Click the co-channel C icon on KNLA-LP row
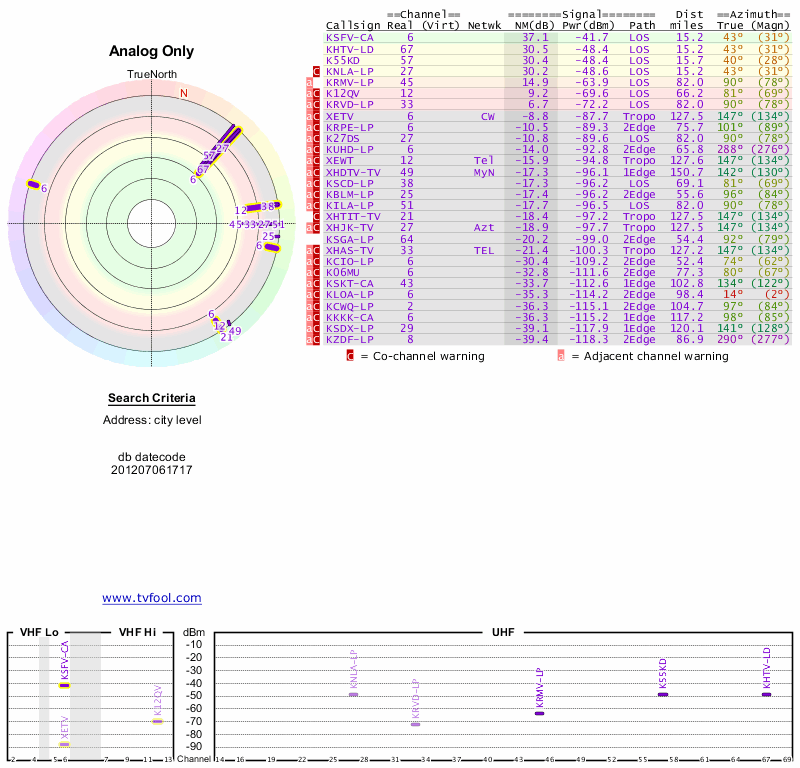Screen dimensions: 800x768 coord(316,71)
